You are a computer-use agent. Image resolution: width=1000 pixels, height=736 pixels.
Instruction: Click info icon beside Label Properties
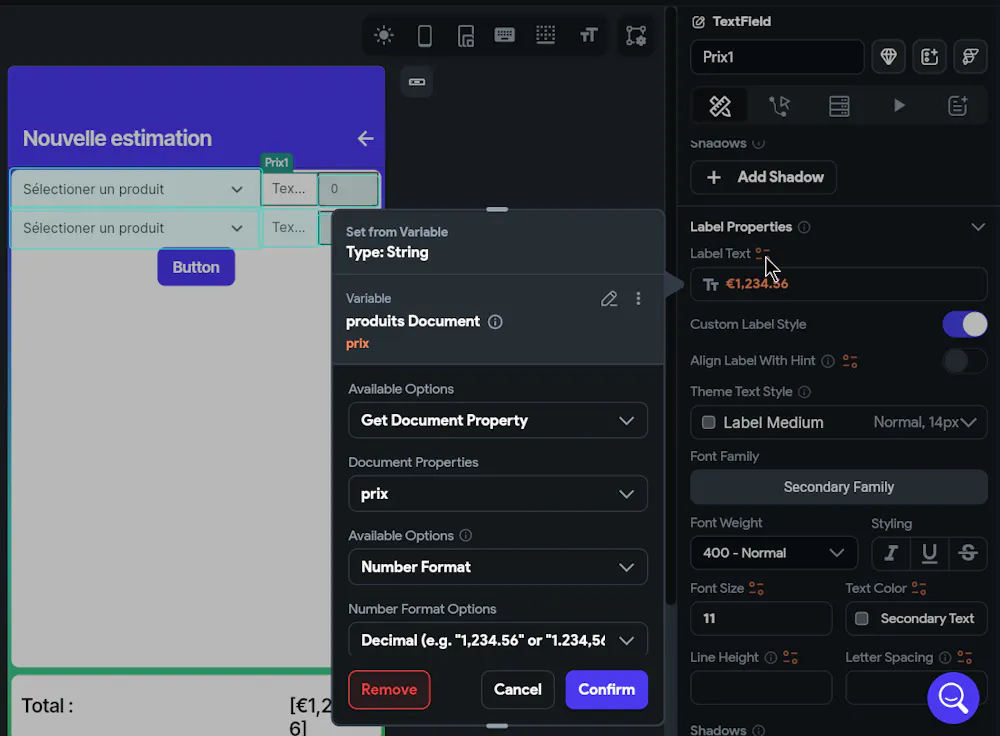pyautogui.click(x=804, y=227)
